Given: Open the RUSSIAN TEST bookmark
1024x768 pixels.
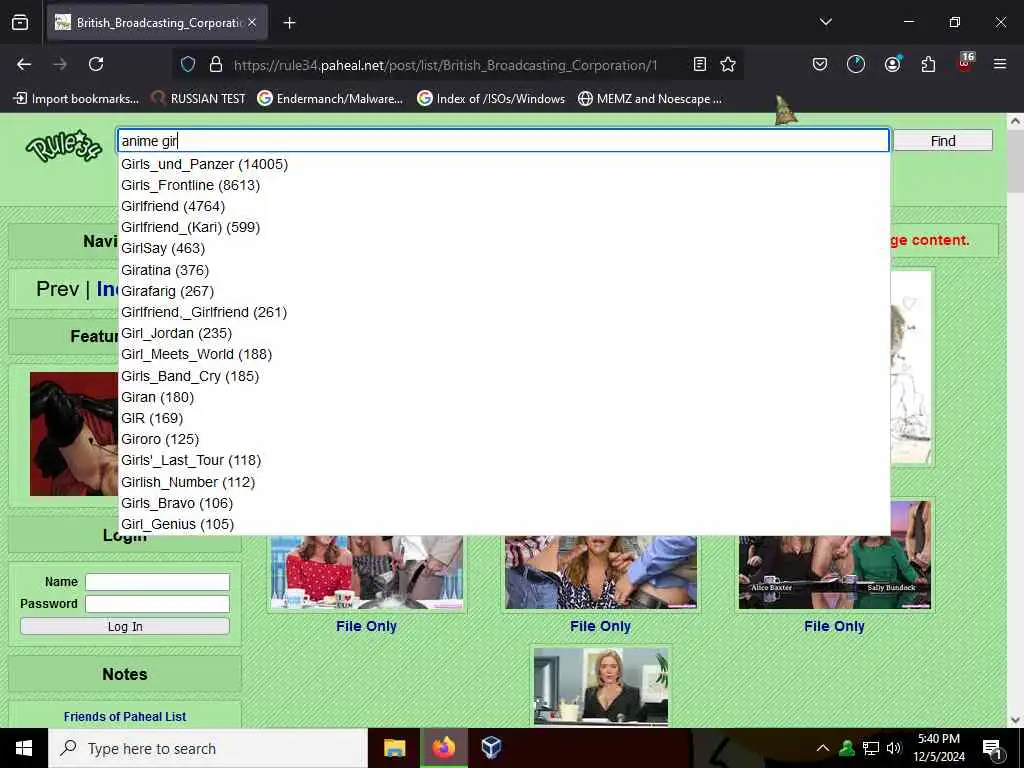Looking at the screenshot, I should coord(199,99).
